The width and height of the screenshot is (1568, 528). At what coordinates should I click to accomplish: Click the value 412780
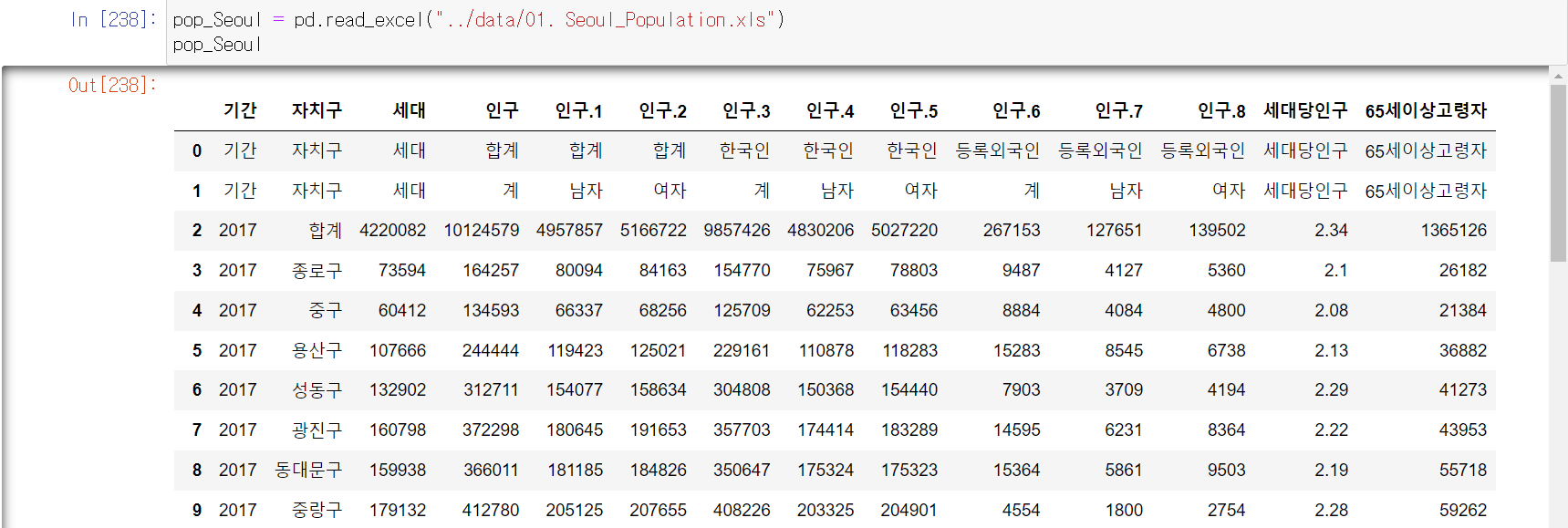491,510
